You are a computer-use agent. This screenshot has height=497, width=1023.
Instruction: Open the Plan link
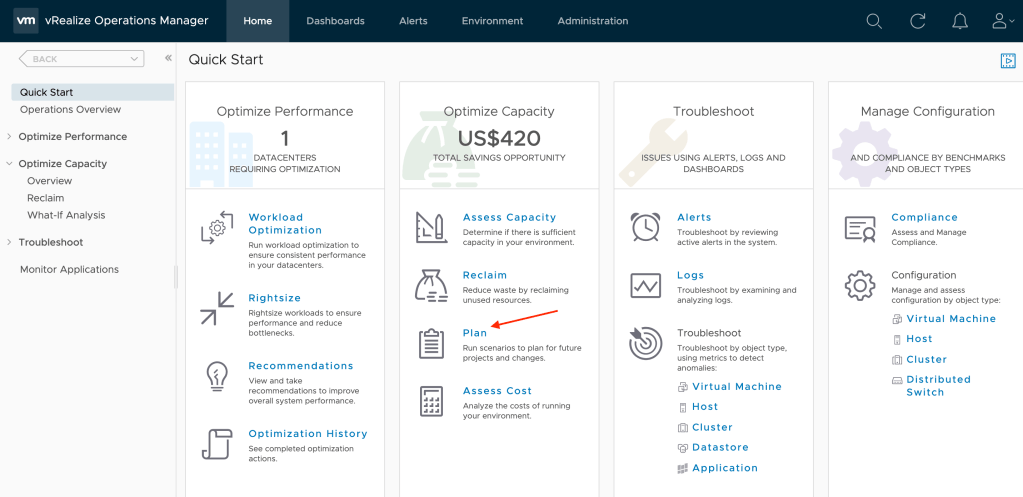tap(474, 333)
